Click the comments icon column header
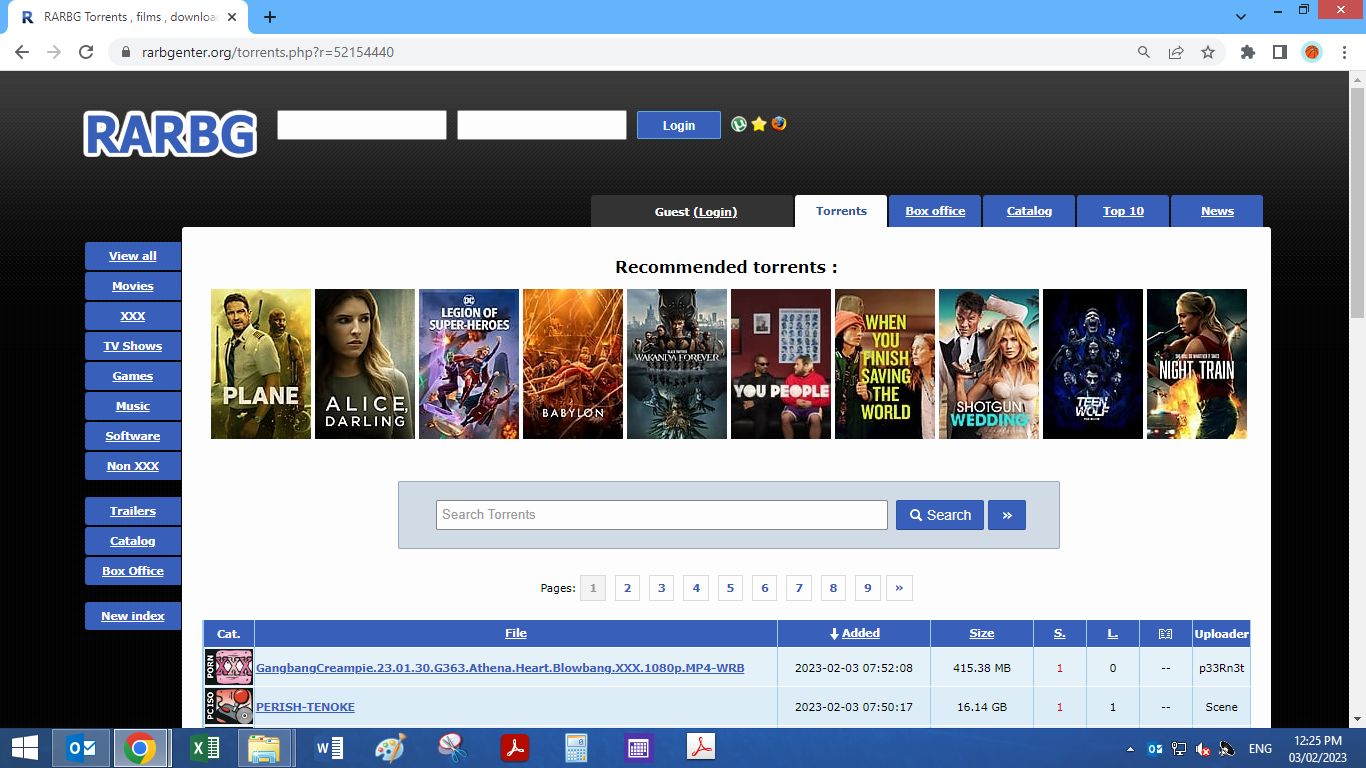This screenshot has height=768, width=1366. pyautogui.click(x=1165, y=633)
